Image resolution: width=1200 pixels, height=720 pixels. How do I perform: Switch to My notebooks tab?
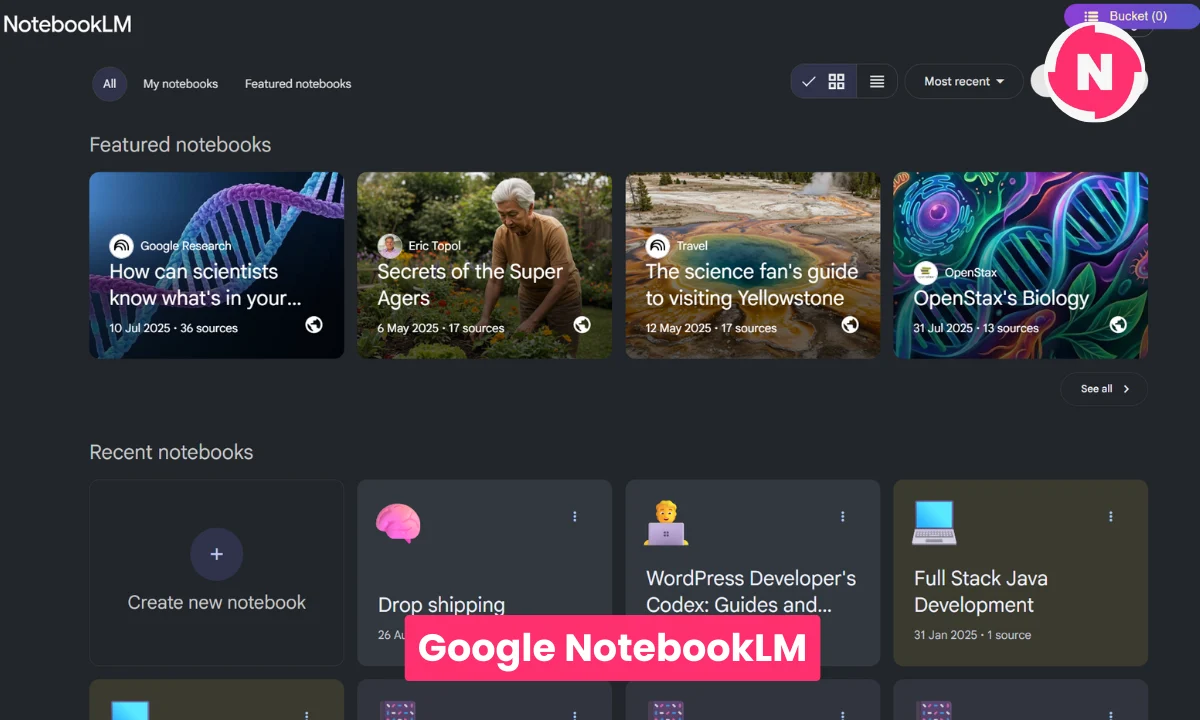point(180,84)
